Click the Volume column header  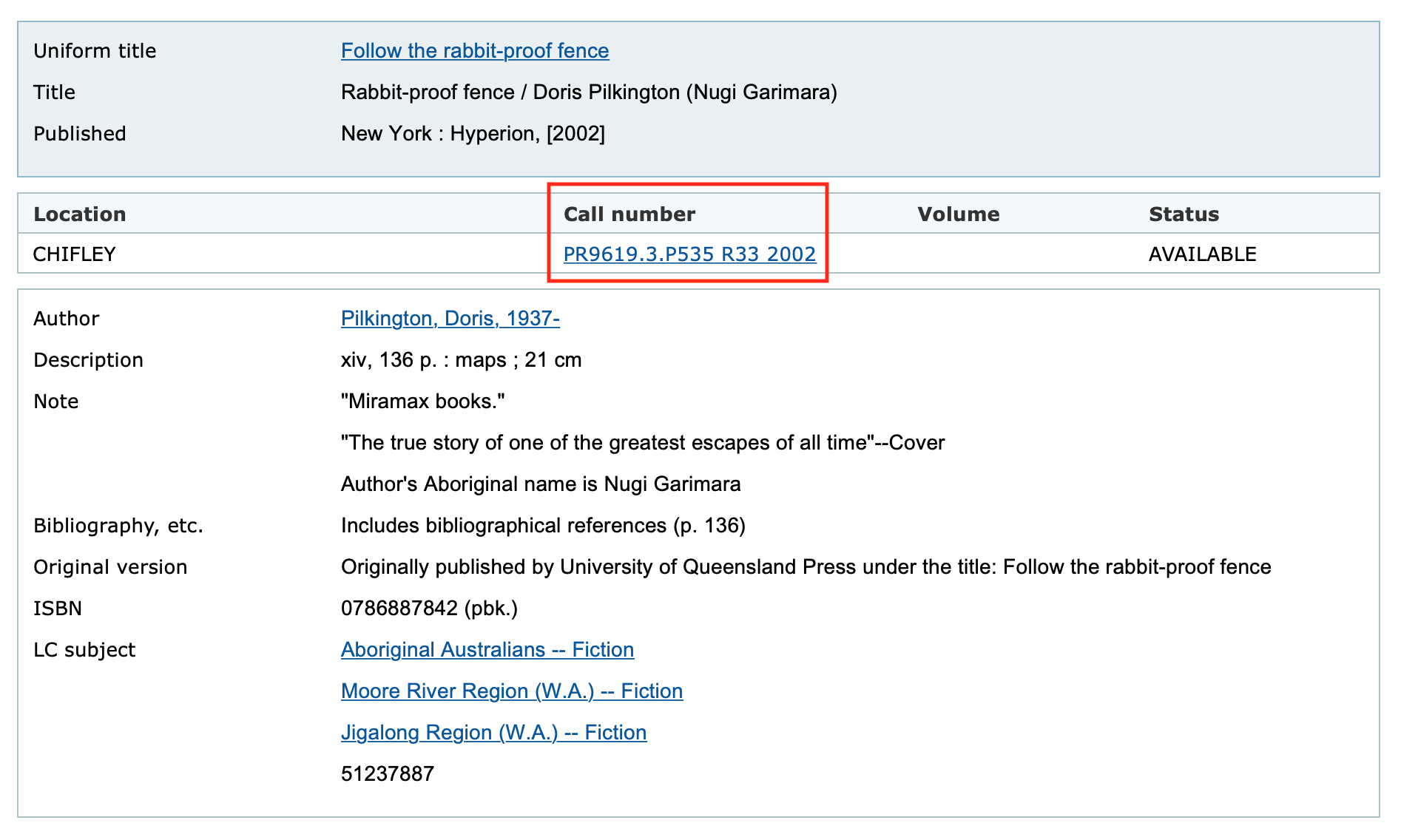958,214
